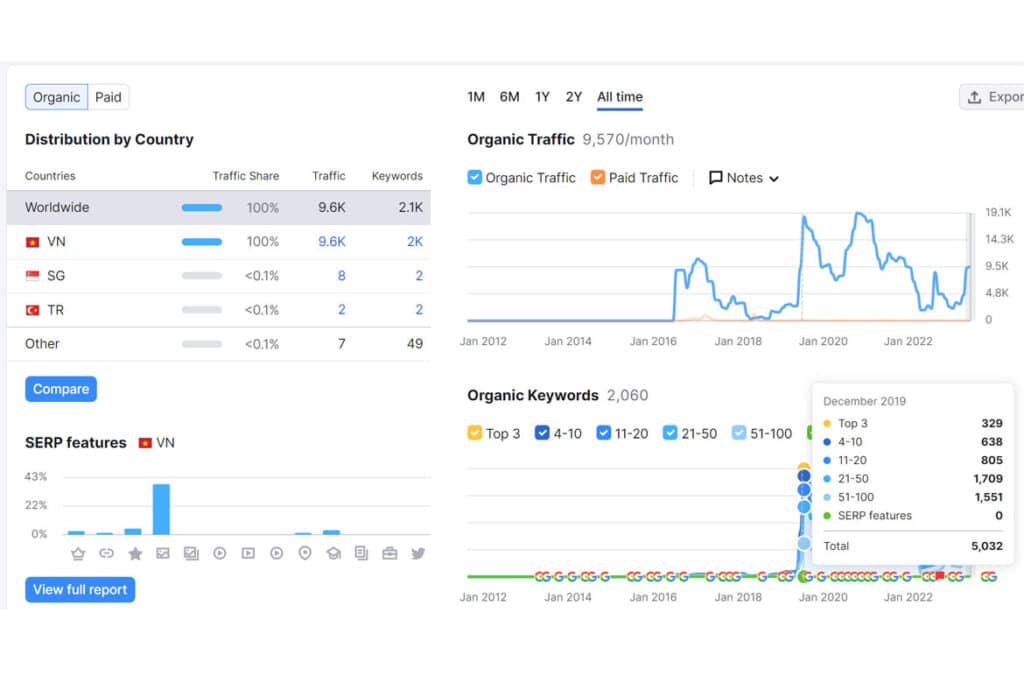Click the star reviews SERP icon

tap(135, 554)
